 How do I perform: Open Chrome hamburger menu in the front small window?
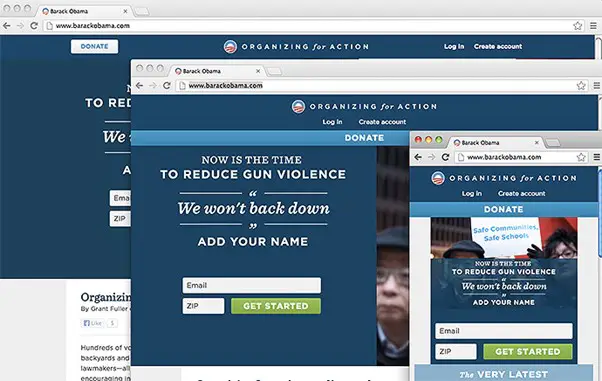[x=597, y=157]
